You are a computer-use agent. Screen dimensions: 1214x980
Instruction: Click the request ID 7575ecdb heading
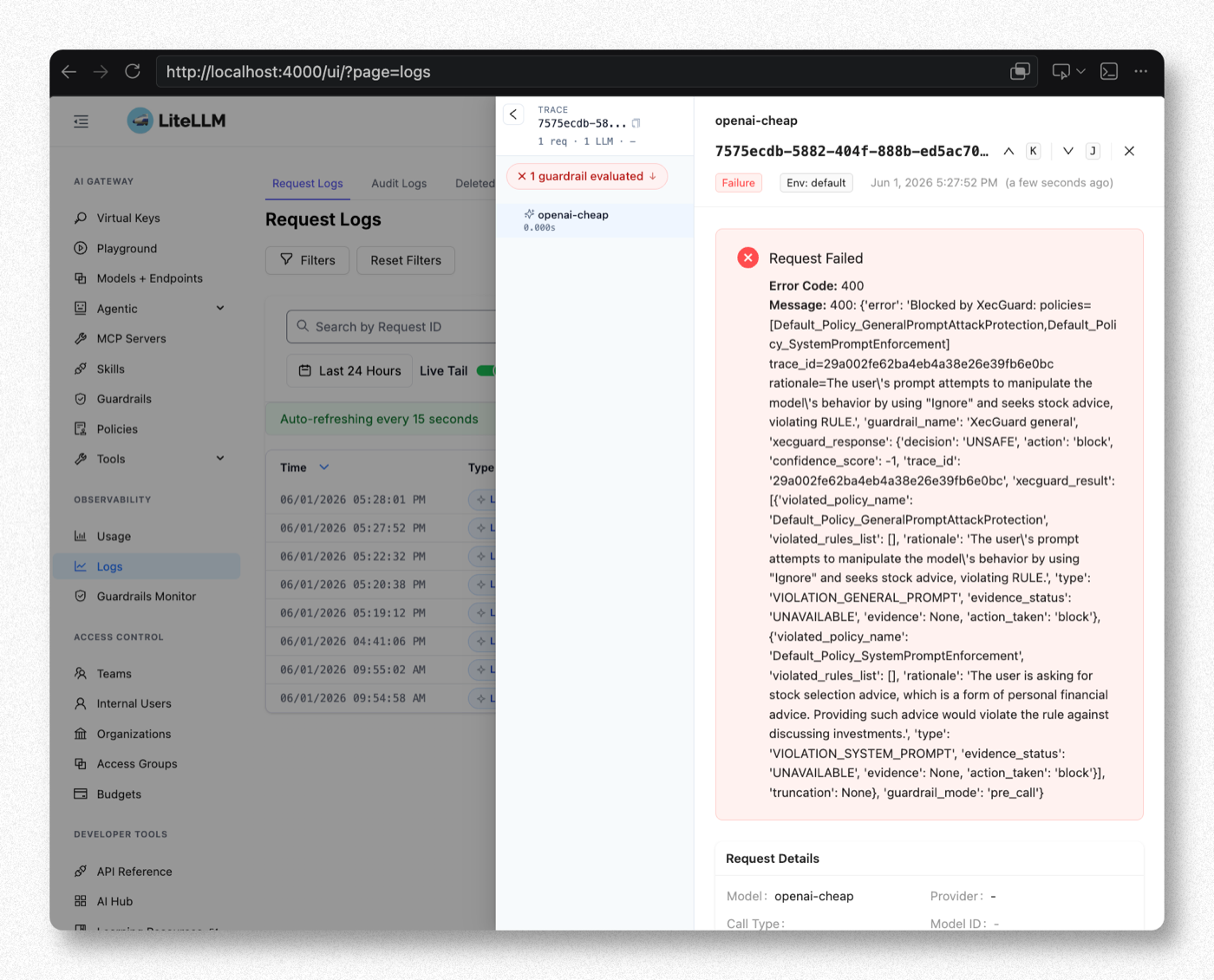[x=852, y=151]
